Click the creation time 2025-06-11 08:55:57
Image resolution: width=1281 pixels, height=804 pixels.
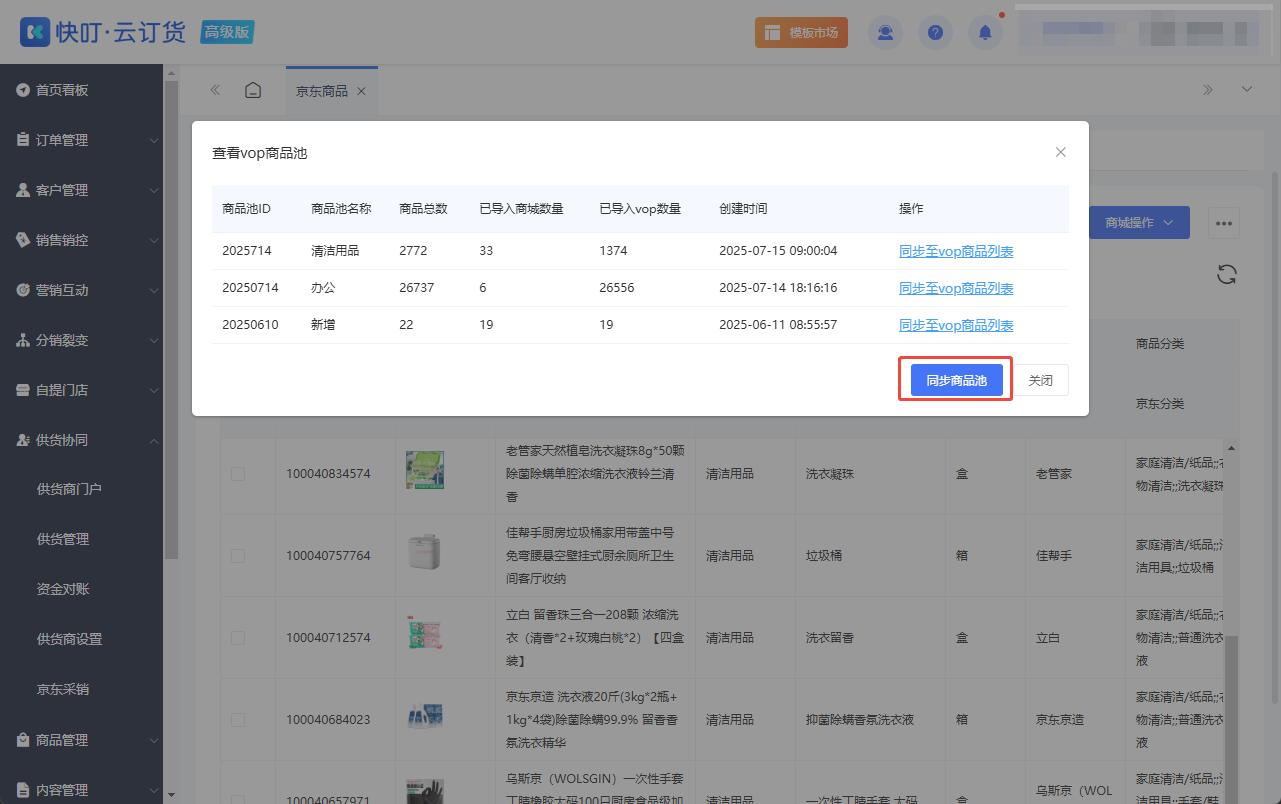778,325
